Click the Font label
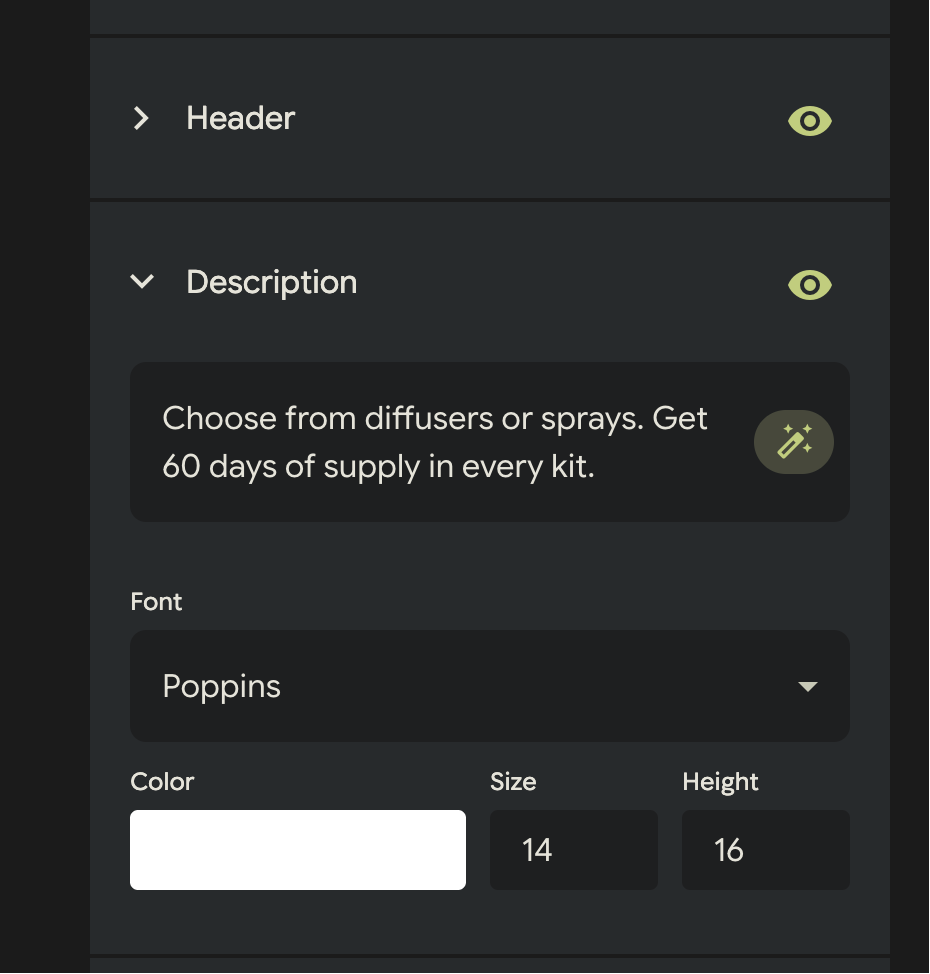Image resolution: width=930 pixels, height=974 pixels. pyautogui.click(x=157, y=602)
